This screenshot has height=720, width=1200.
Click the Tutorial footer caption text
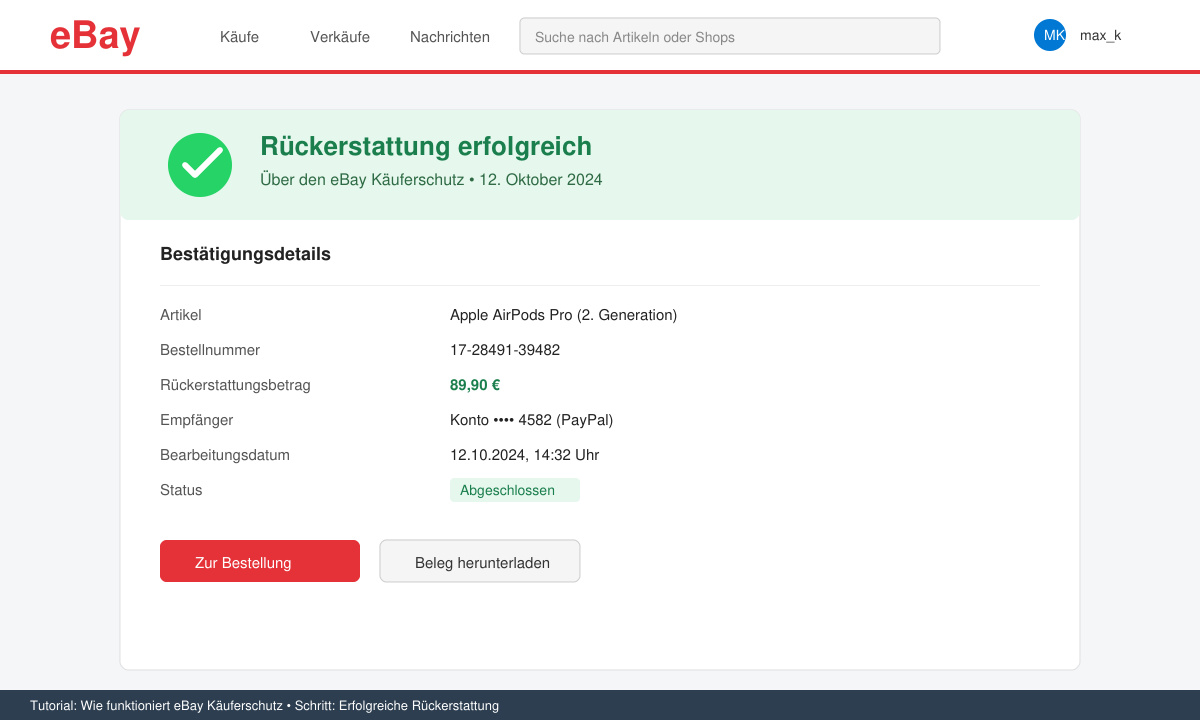pos(264,705)
